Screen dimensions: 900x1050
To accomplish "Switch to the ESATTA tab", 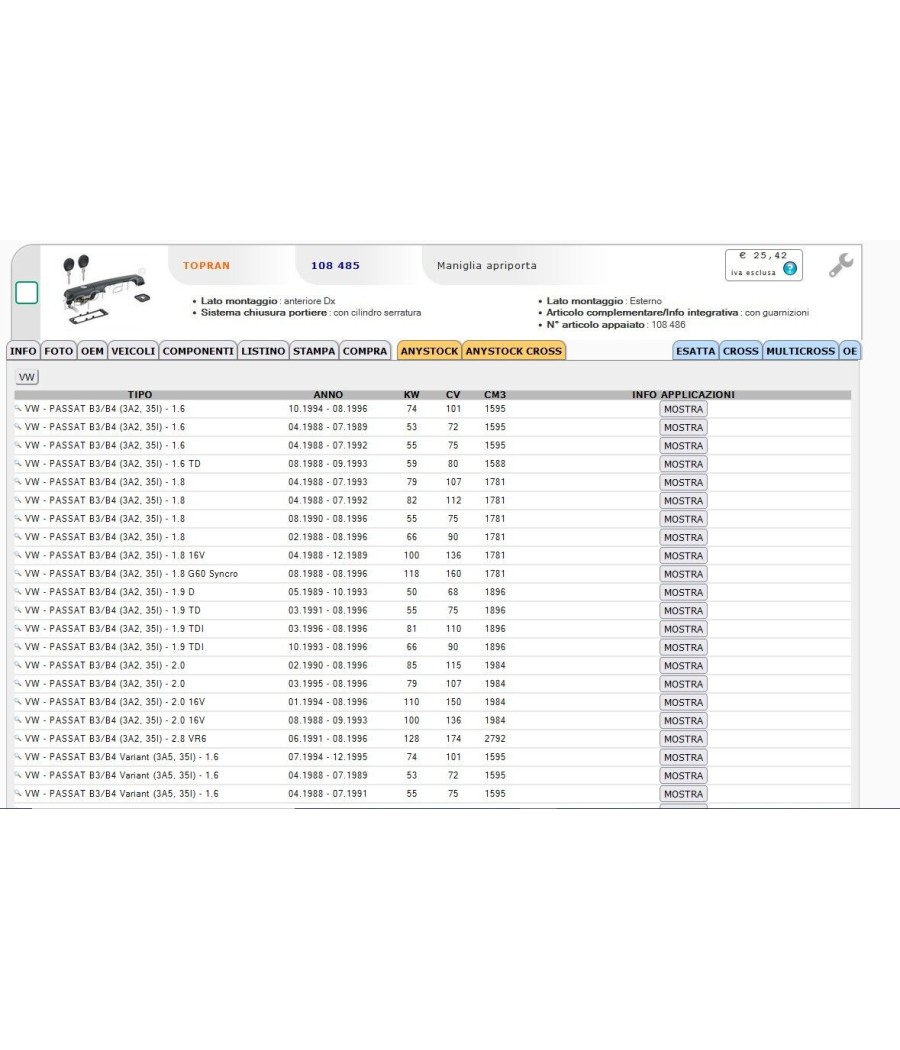I will (x=696, y=351).
